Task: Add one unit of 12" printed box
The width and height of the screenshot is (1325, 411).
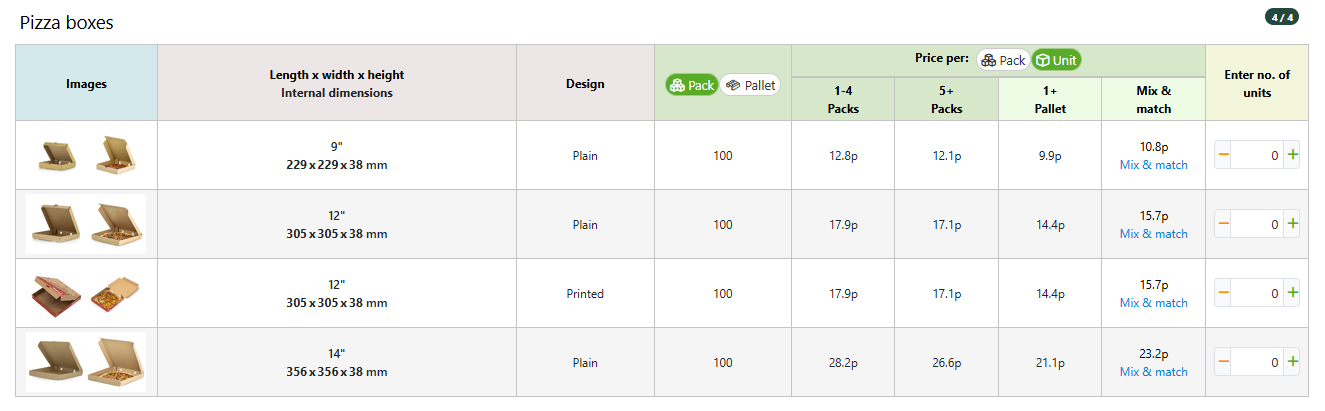Action: click(1292, 293)
